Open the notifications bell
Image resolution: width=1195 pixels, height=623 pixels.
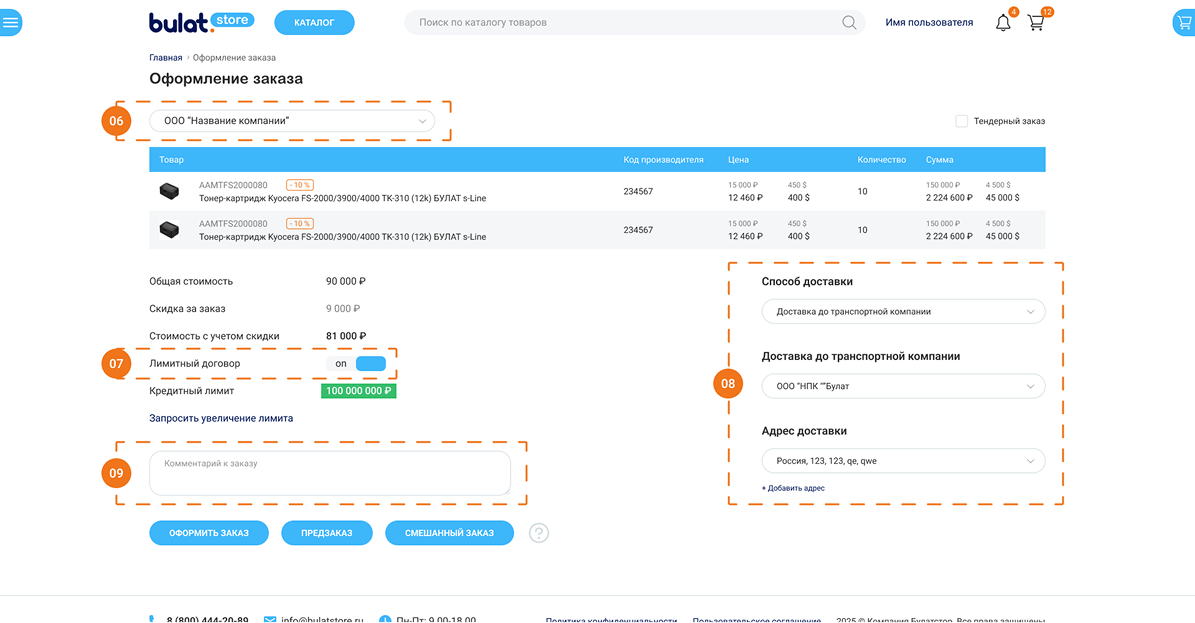click(1003, 23)
